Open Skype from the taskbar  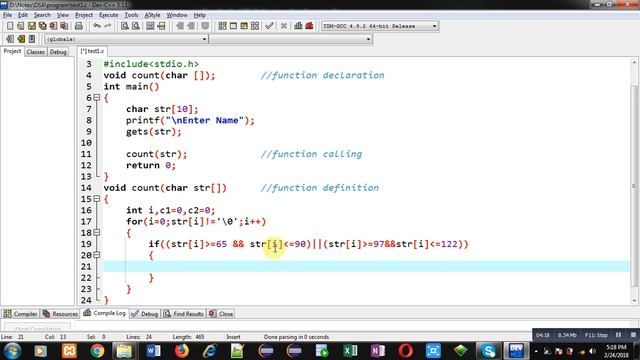(x=488, y=351)
